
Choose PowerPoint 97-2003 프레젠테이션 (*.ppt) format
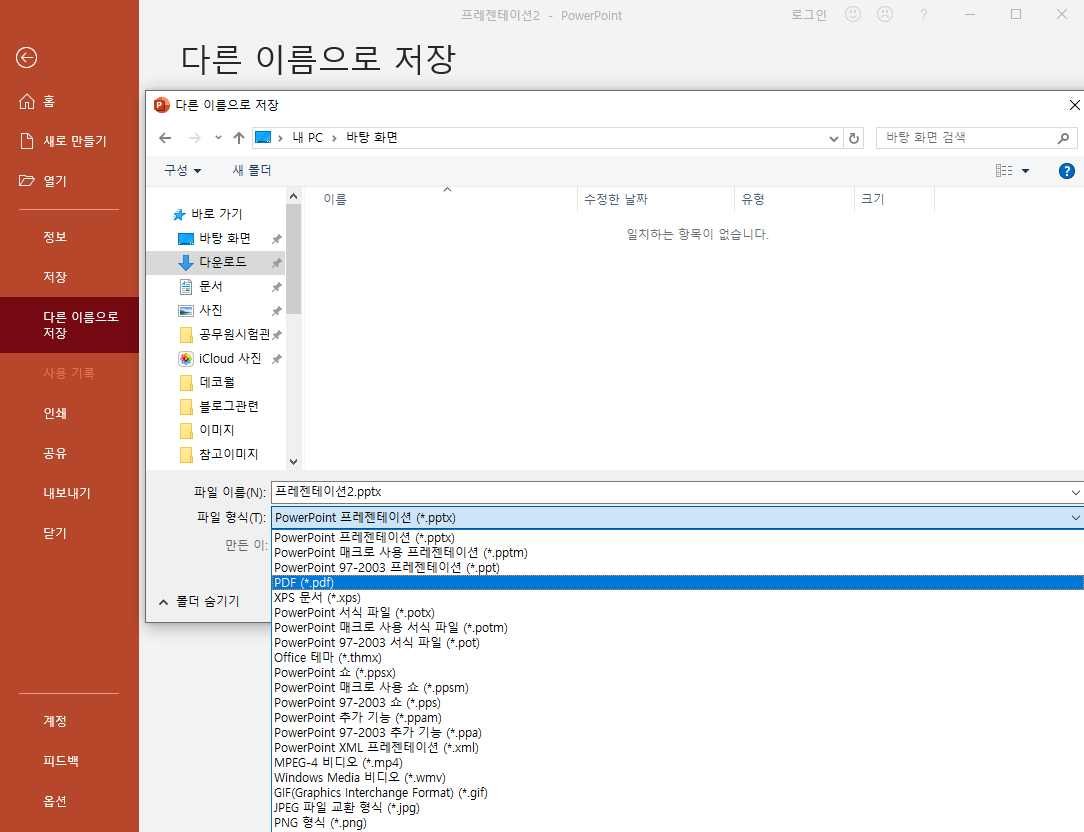pos(678,567)
